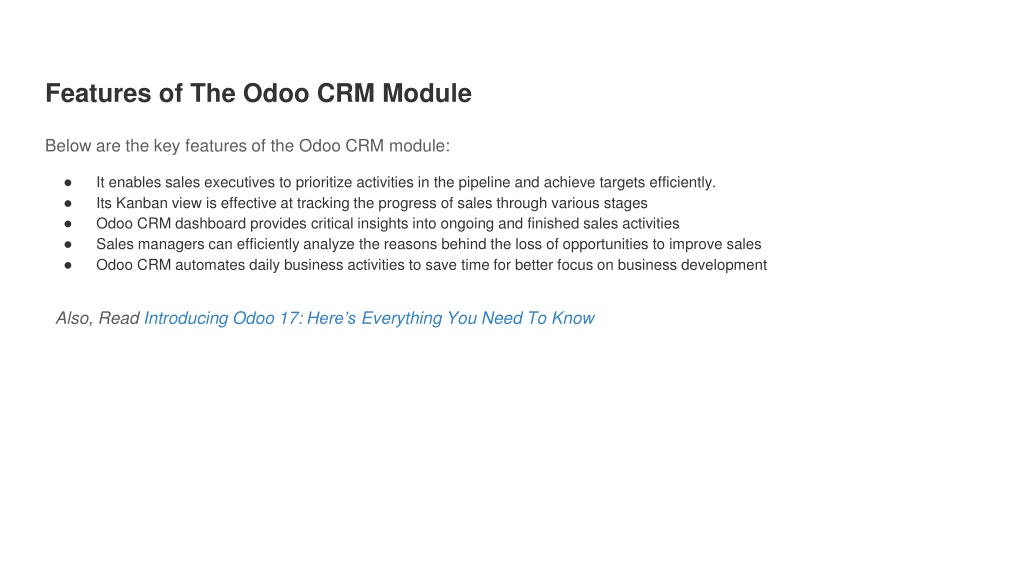Image resolution: width=1024 pixels, height=576 pixels.
Task: Click the bullet dot before 'Its Kanban view'
Action: pos(68,204)
